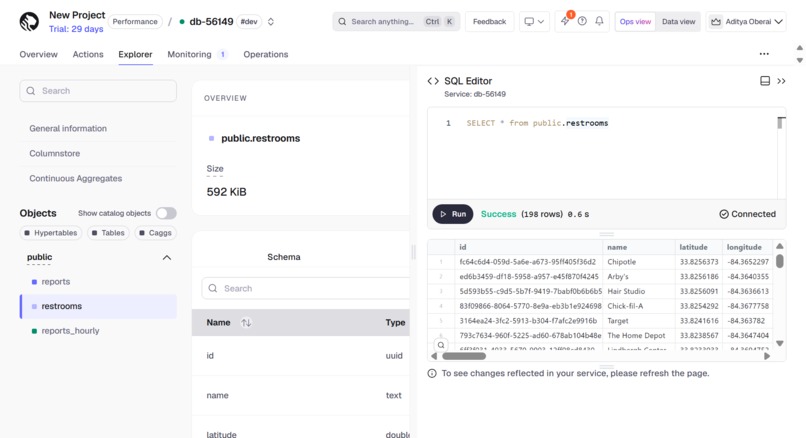
Task: Click the sidebar Search field
Action: pos(98,90)
